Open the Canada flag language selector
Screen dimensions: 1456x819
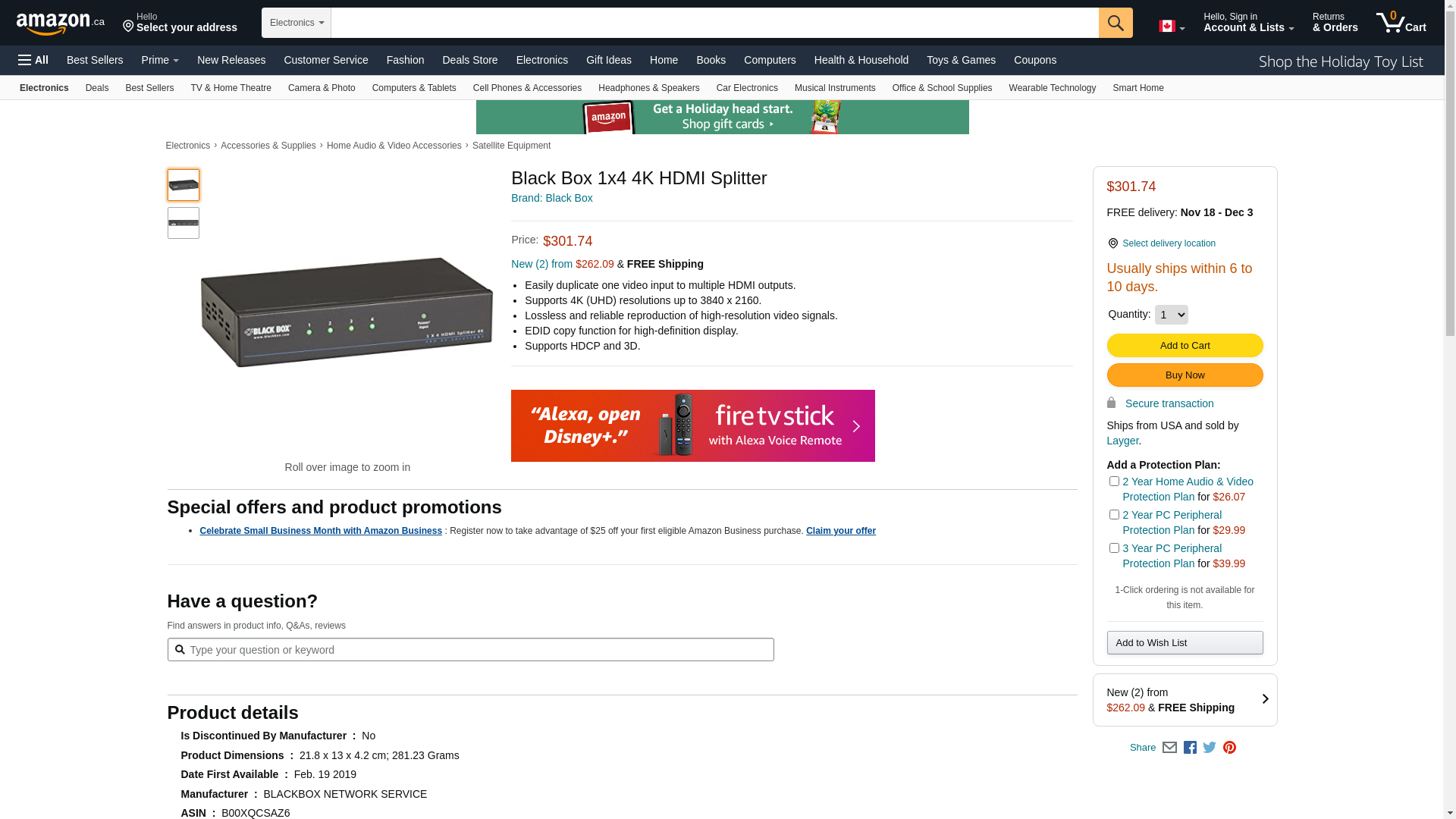pos(1171,27)
